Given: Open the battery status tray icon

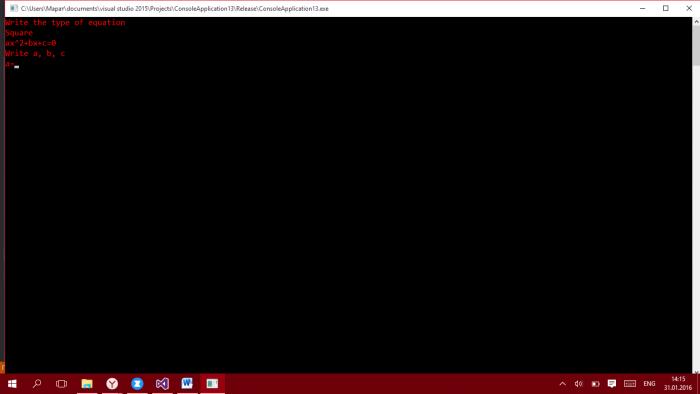Looking at the screenshot, I should click(596, 384).
